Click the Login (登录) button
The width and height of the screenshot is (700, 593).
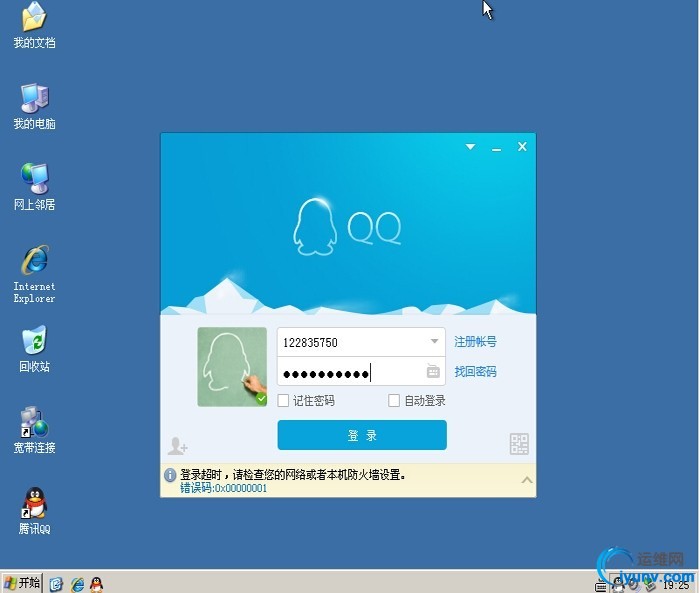click(x=362, y=435)
